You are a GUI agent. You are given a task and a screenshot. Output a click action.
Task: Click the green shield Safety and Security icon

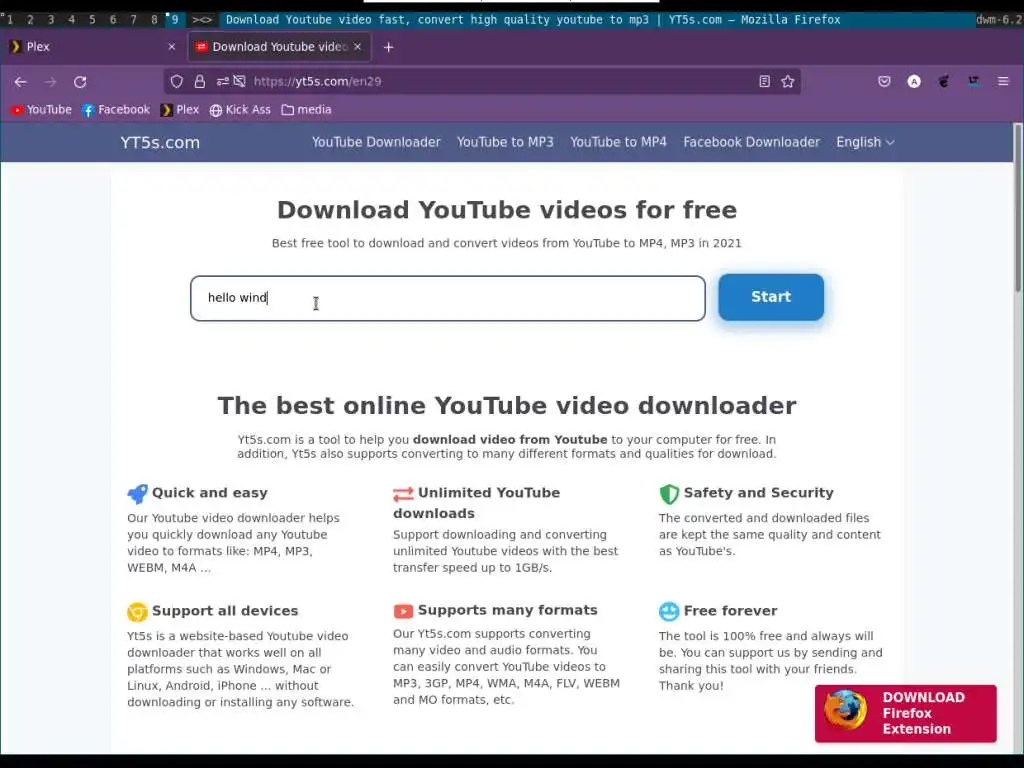pyautogui.click(x=669, y=494)
